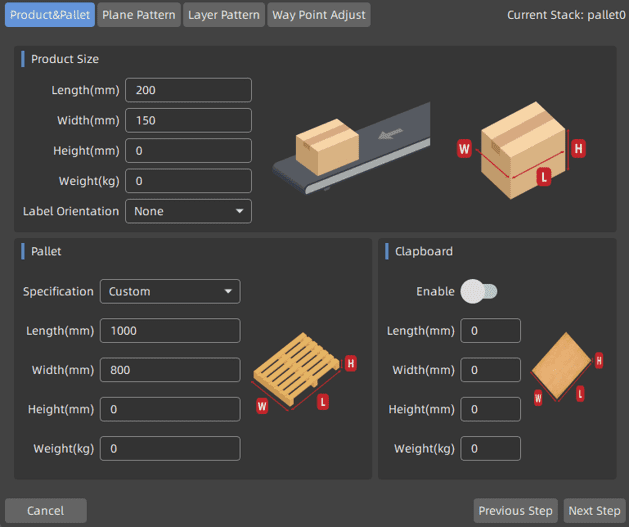Click the red L marker on pallet diagram

click(x=323, y=402)
